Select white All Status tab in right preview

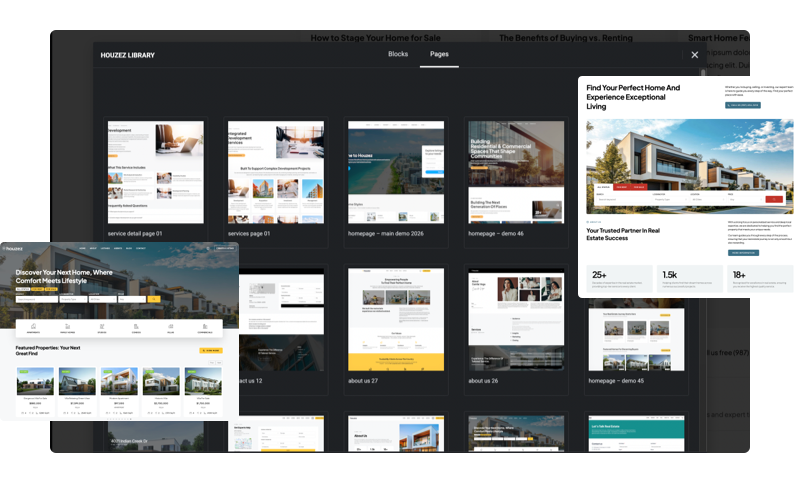pos(604,187)
